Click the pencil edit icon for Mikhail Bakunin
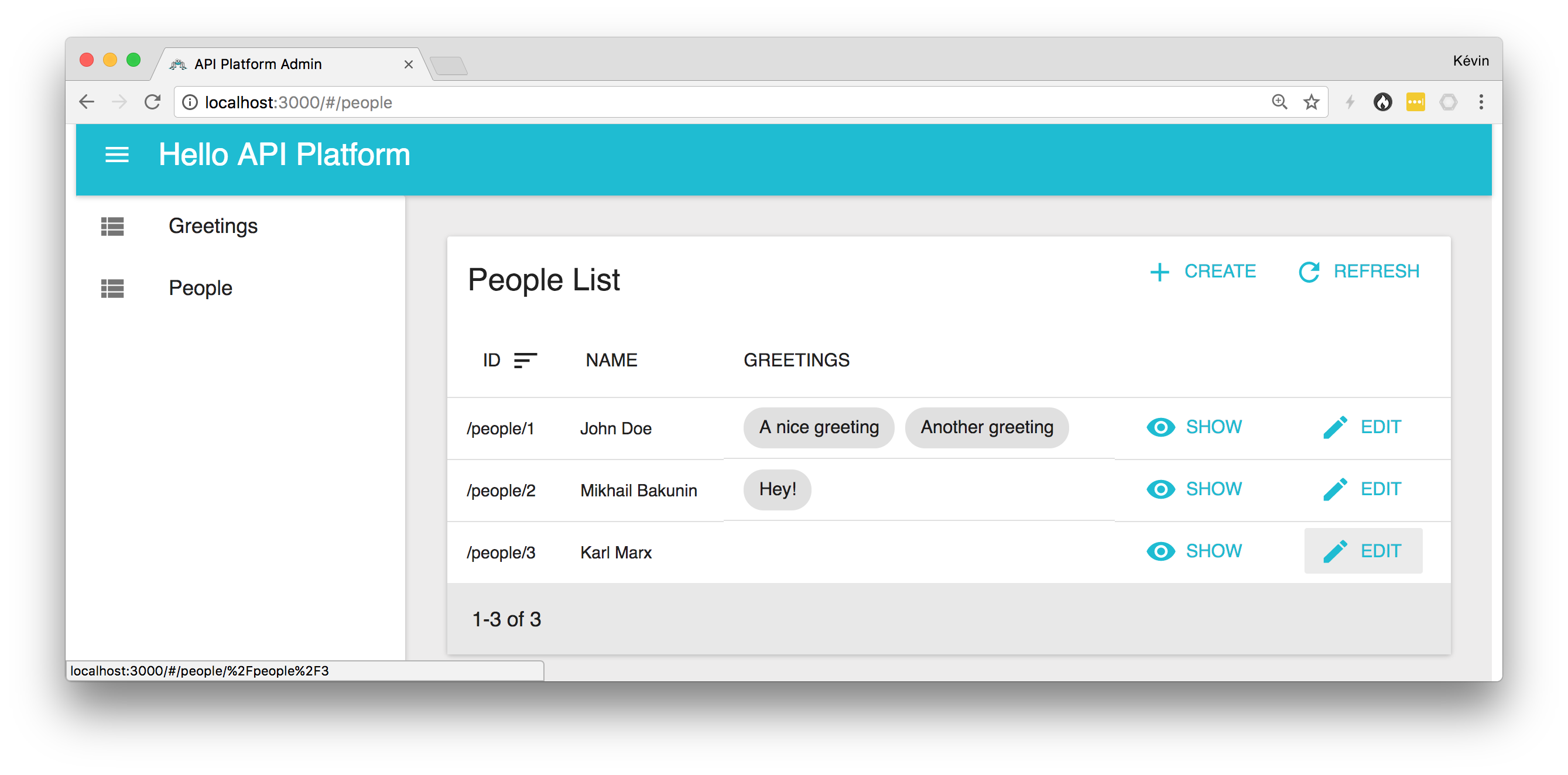The height and width of the screenshot is (775, 1568). coord(1334,489)
